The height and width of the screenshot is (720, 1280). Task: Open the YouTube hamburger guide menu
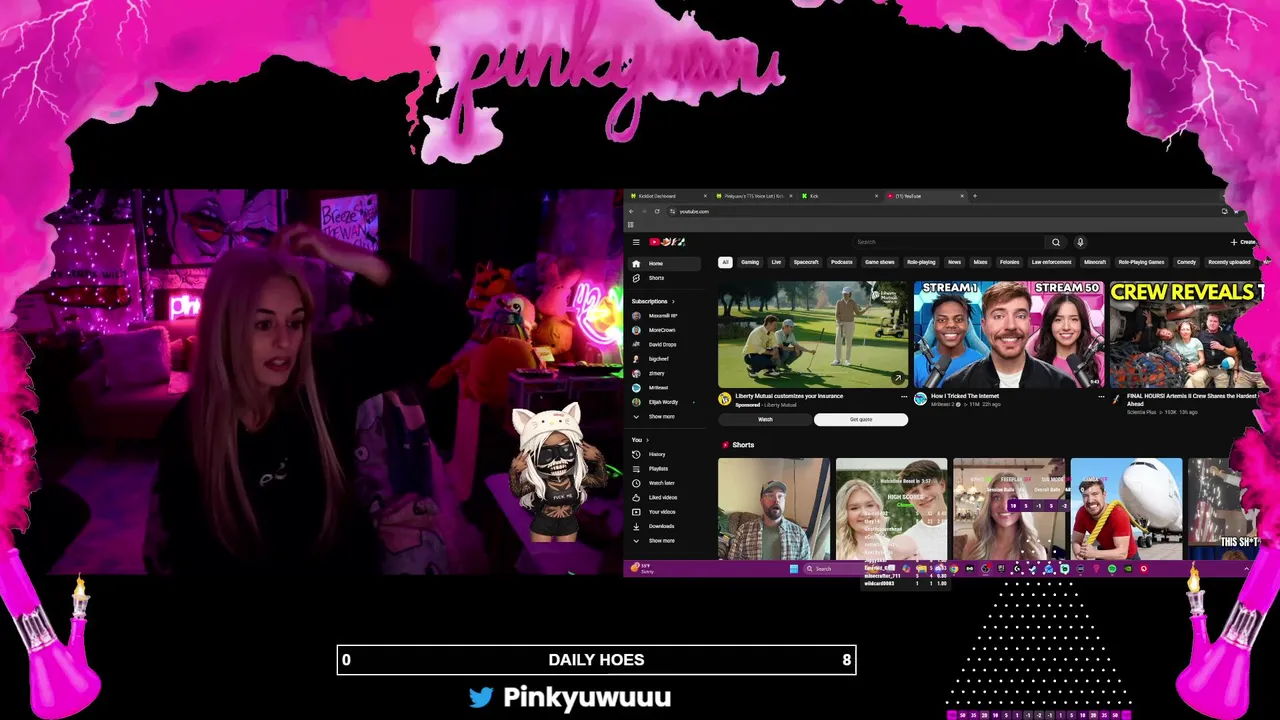pos(636,242)
